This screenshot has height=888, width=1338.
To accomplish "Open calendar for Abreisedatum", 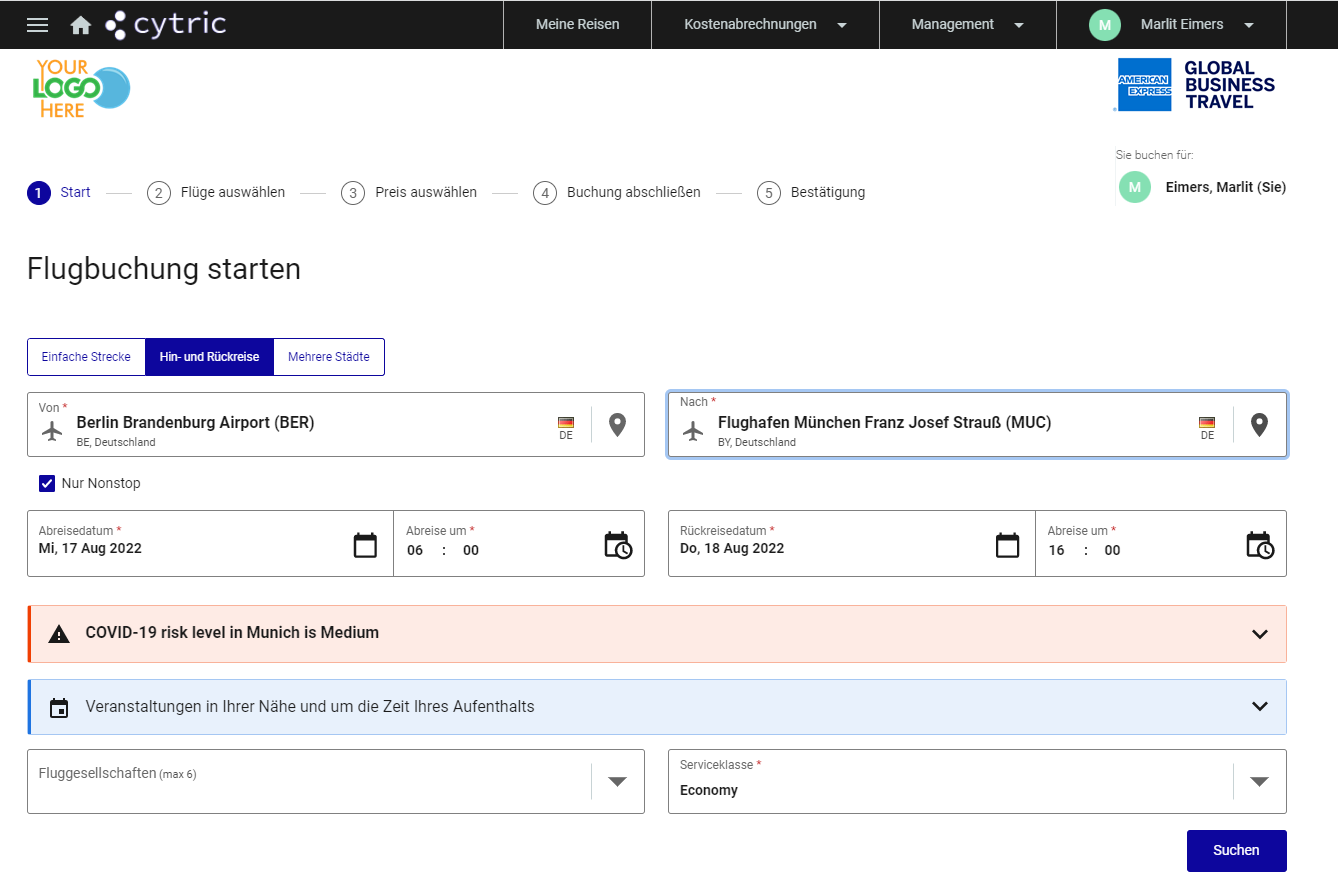I will [366, 545].
